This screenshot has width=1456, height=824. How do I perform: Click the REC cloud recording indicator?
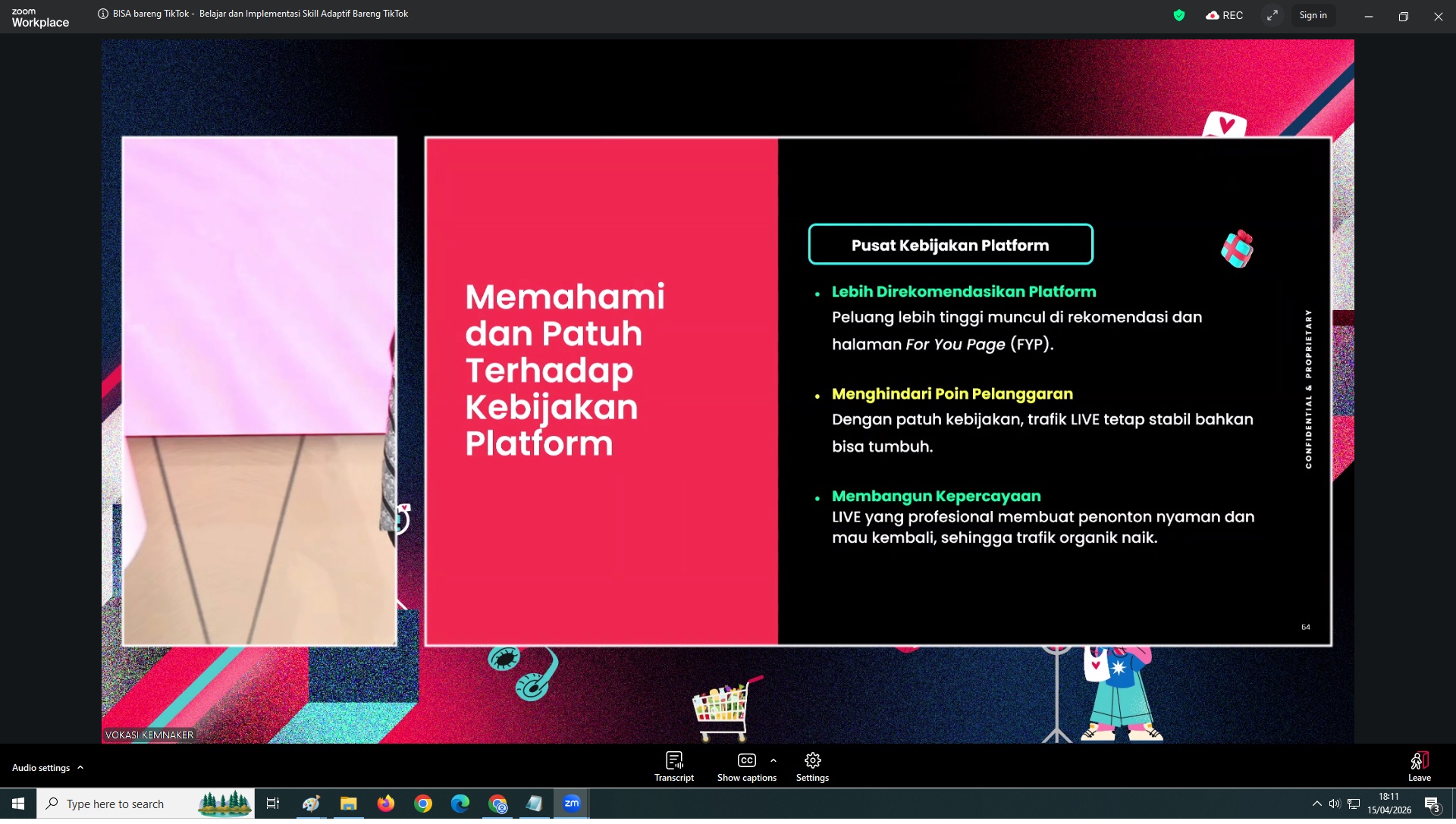pos(1224,16)
